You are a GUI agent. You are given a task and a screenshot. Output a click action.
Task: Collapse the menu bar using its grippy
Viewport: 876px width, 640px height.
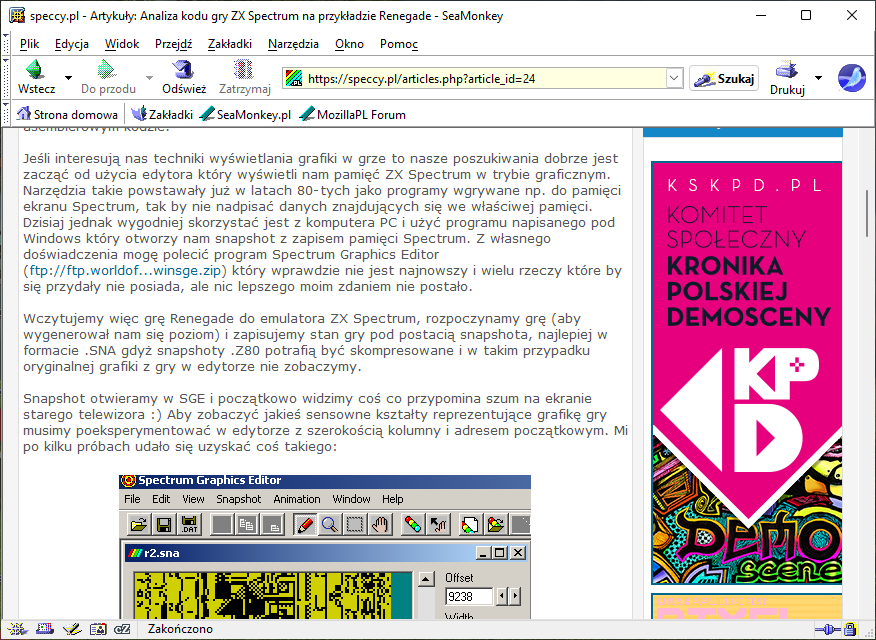click(x=6, y=44)
